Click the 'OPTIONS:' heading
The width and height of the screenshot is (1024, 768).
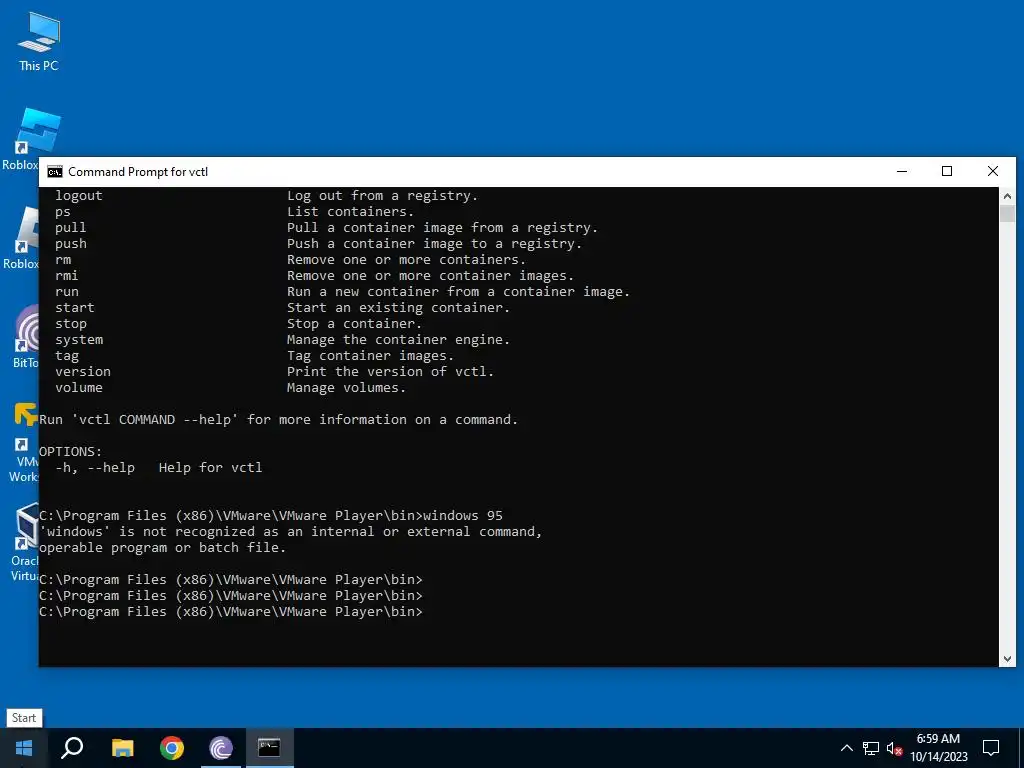coord(71,451)
